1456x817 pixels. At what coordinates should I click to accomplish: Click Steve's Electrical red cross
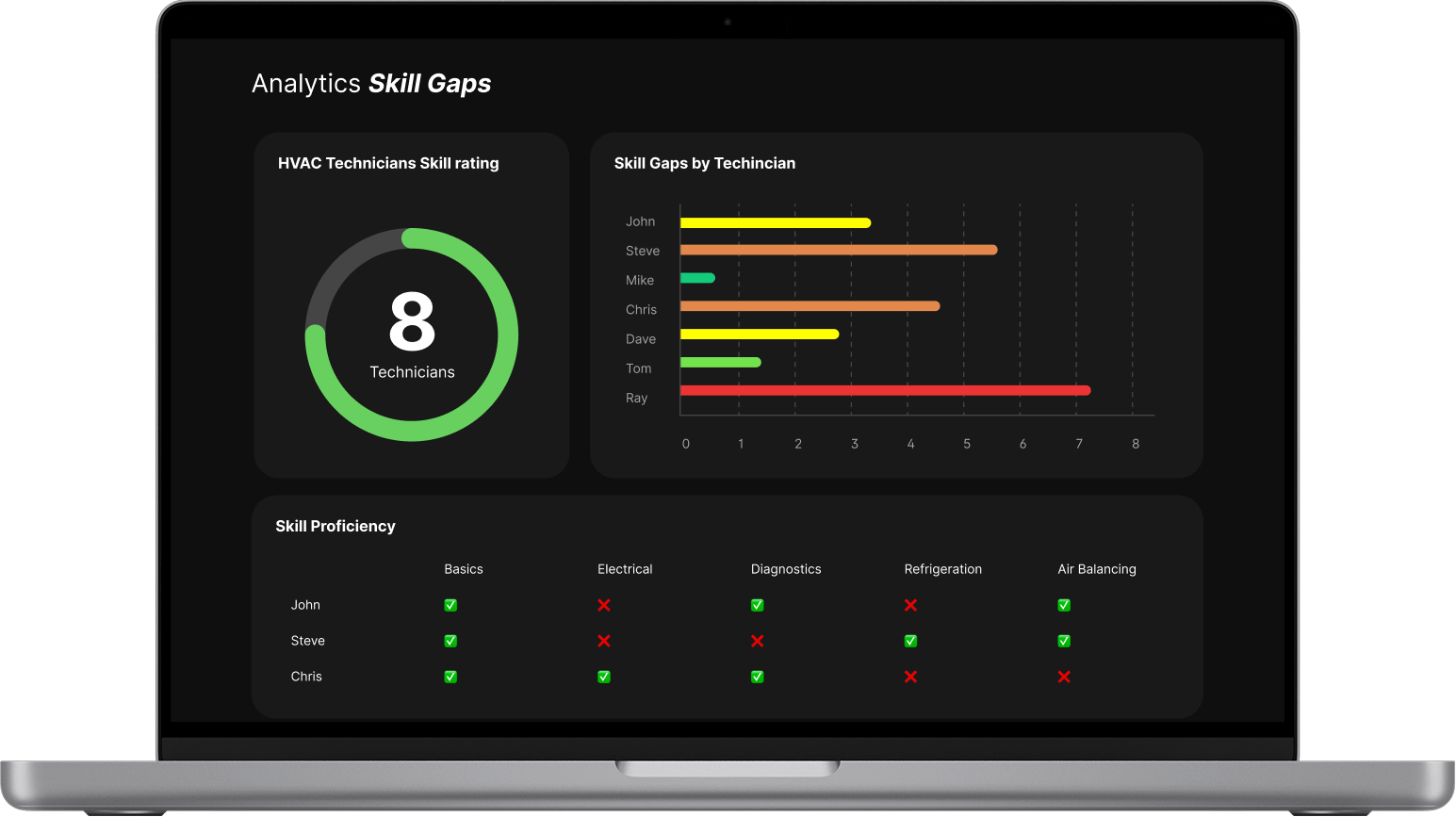click(x=604, y=641)
